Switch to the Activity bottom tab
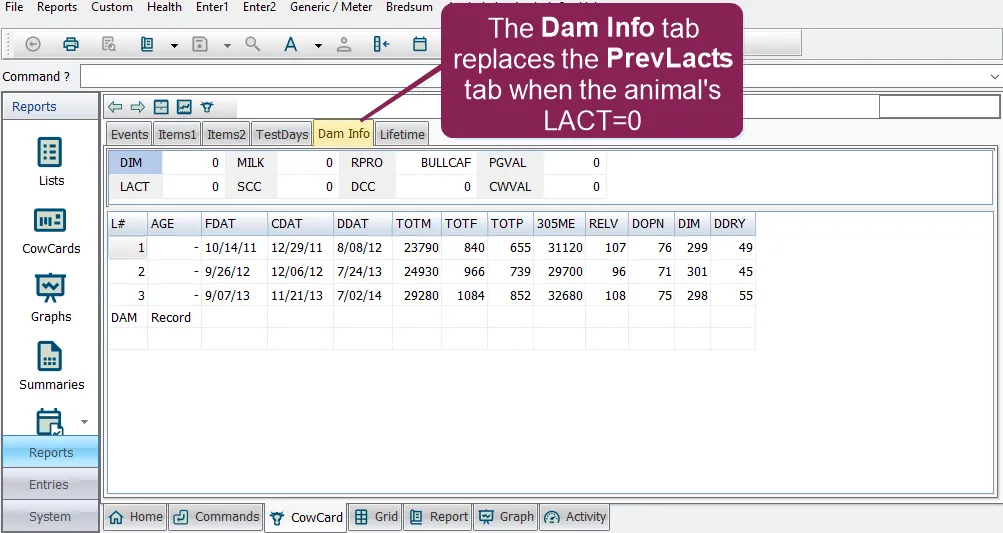The height and width of the screenshot is (533, 1003). (574, 517)
